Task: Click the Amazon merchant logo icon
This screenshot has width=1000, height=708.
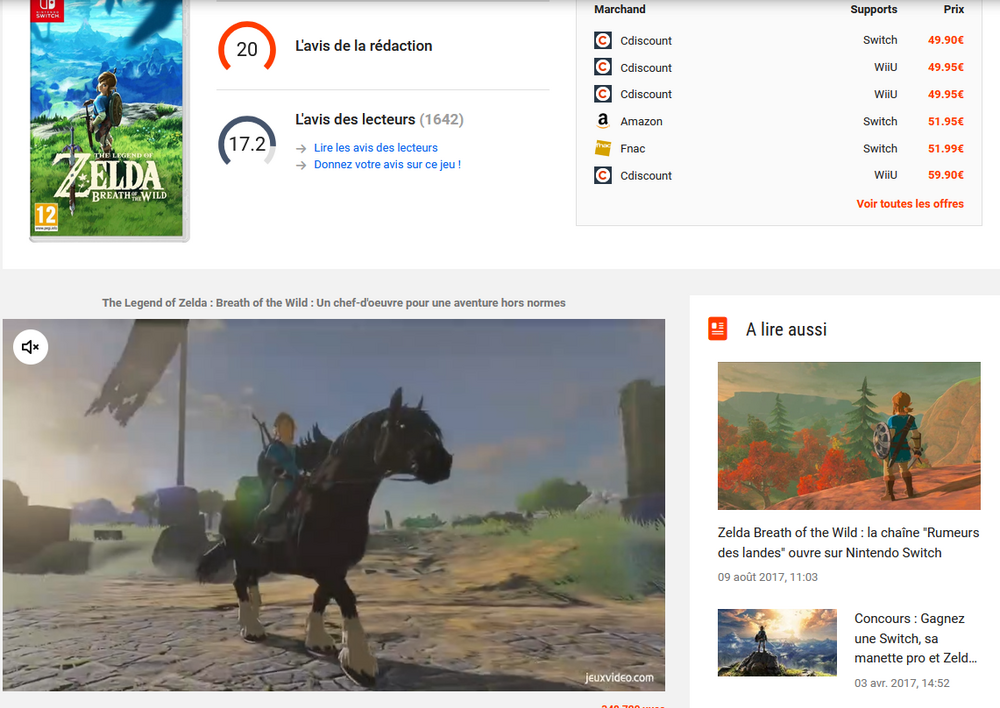Action: (602, 121)
